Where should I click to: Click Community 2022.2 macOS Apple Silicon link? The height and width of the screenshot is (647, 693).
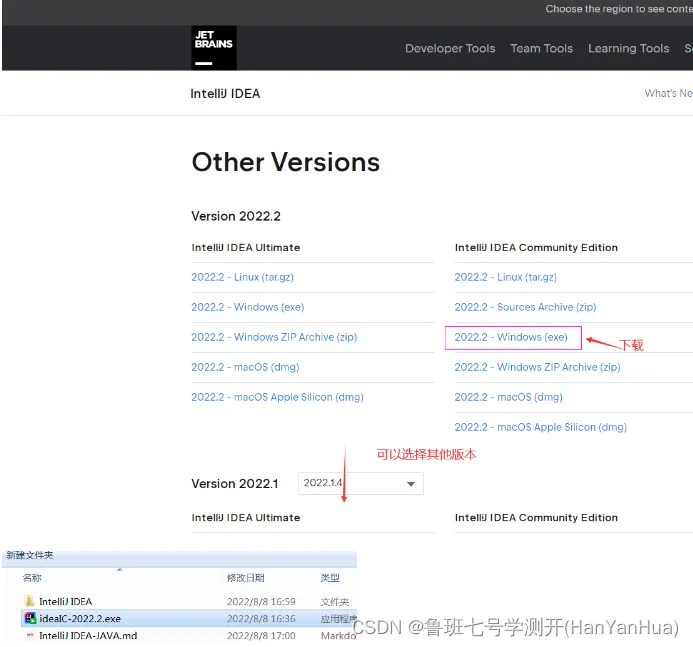(x=541, y=427)
